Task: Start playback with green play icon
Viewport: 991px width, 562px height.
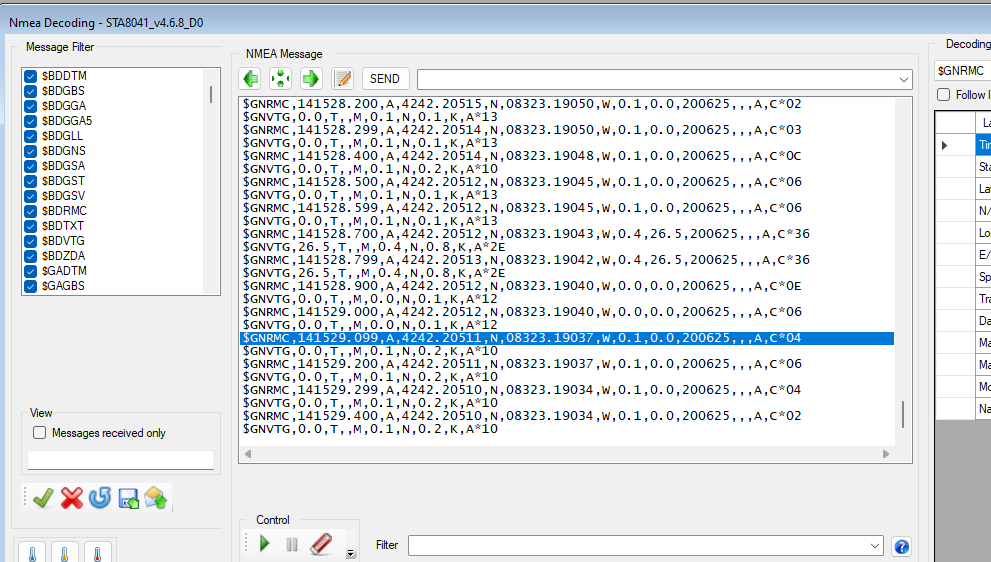Action: (x=265, y=543)
